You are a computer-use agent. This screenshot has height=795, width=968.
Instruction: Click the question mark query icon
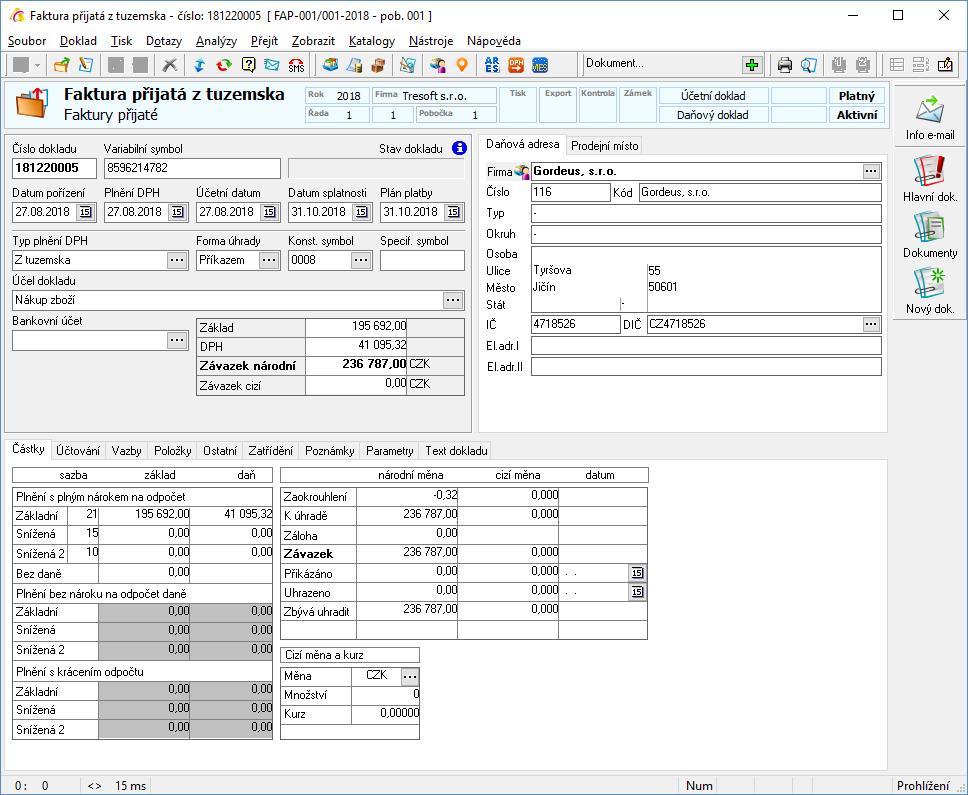[x=248, y=65]
